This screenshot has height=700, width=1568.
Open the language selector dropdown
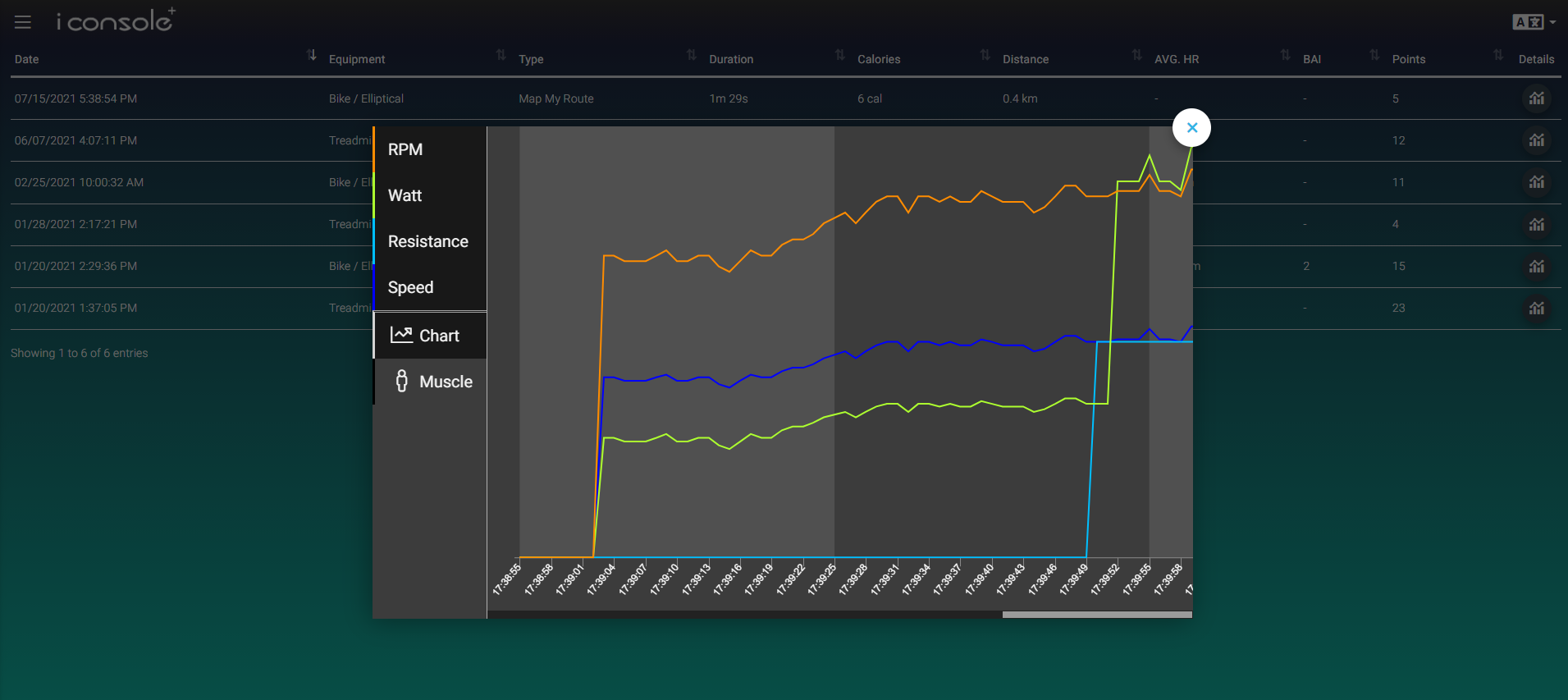point(1534,22)
